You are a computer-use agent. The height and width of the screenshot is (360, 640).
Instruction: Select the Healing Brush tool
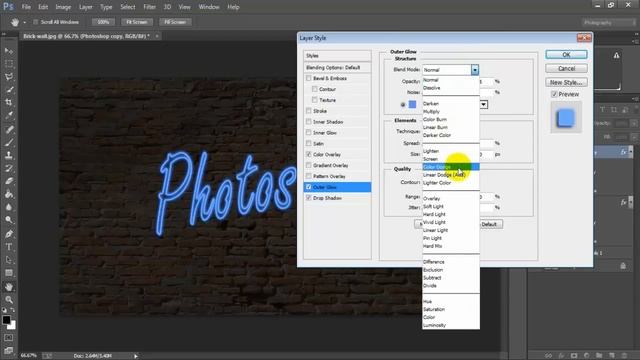(9, 129)
